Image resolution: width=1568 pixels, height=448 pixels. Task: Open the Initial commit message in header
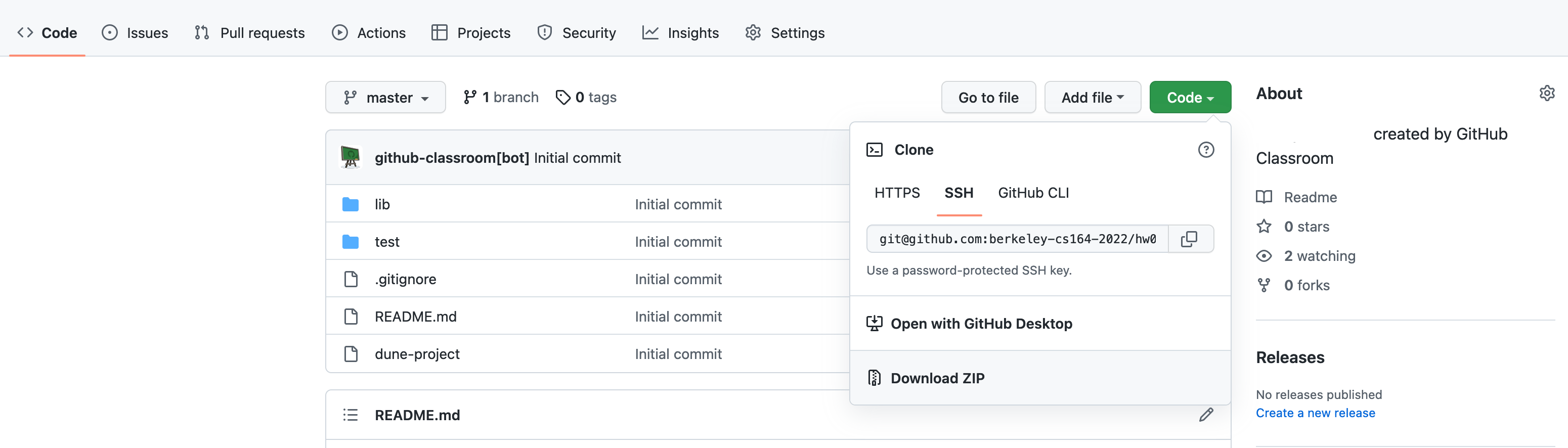click(x=577, y=158)
